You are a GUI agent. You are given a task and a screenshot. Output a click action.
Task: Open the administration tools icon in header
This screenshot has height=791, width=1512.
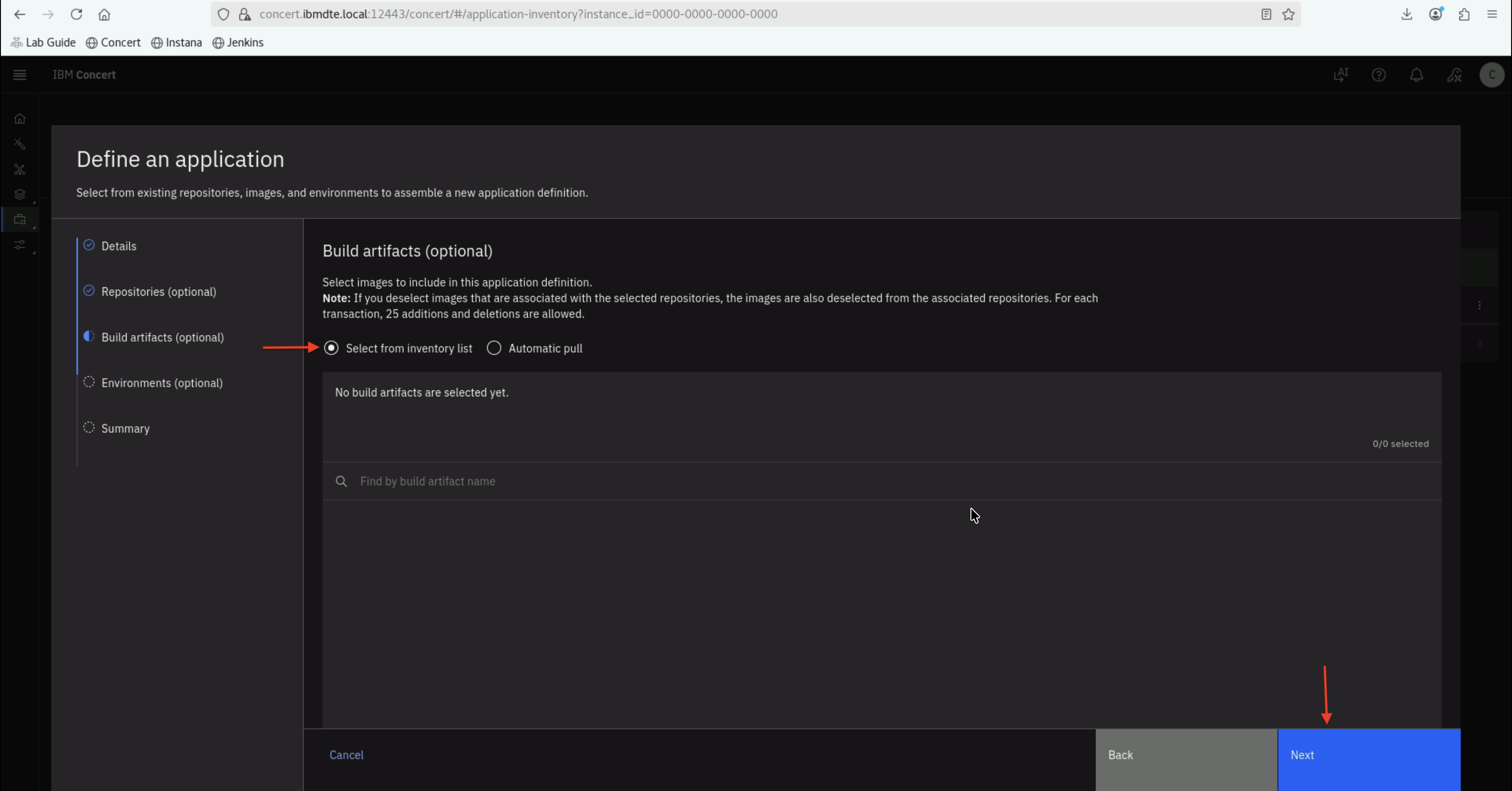(1455, 74)
